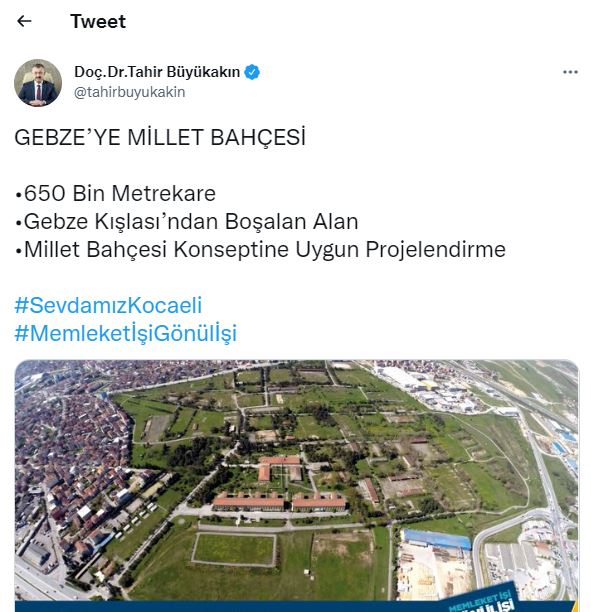The width and height of the screenshot is (591, 612).
Task: Click the Memleket İşi logo badge on photo
Action: pyautogui.click(x=482, y=600)
